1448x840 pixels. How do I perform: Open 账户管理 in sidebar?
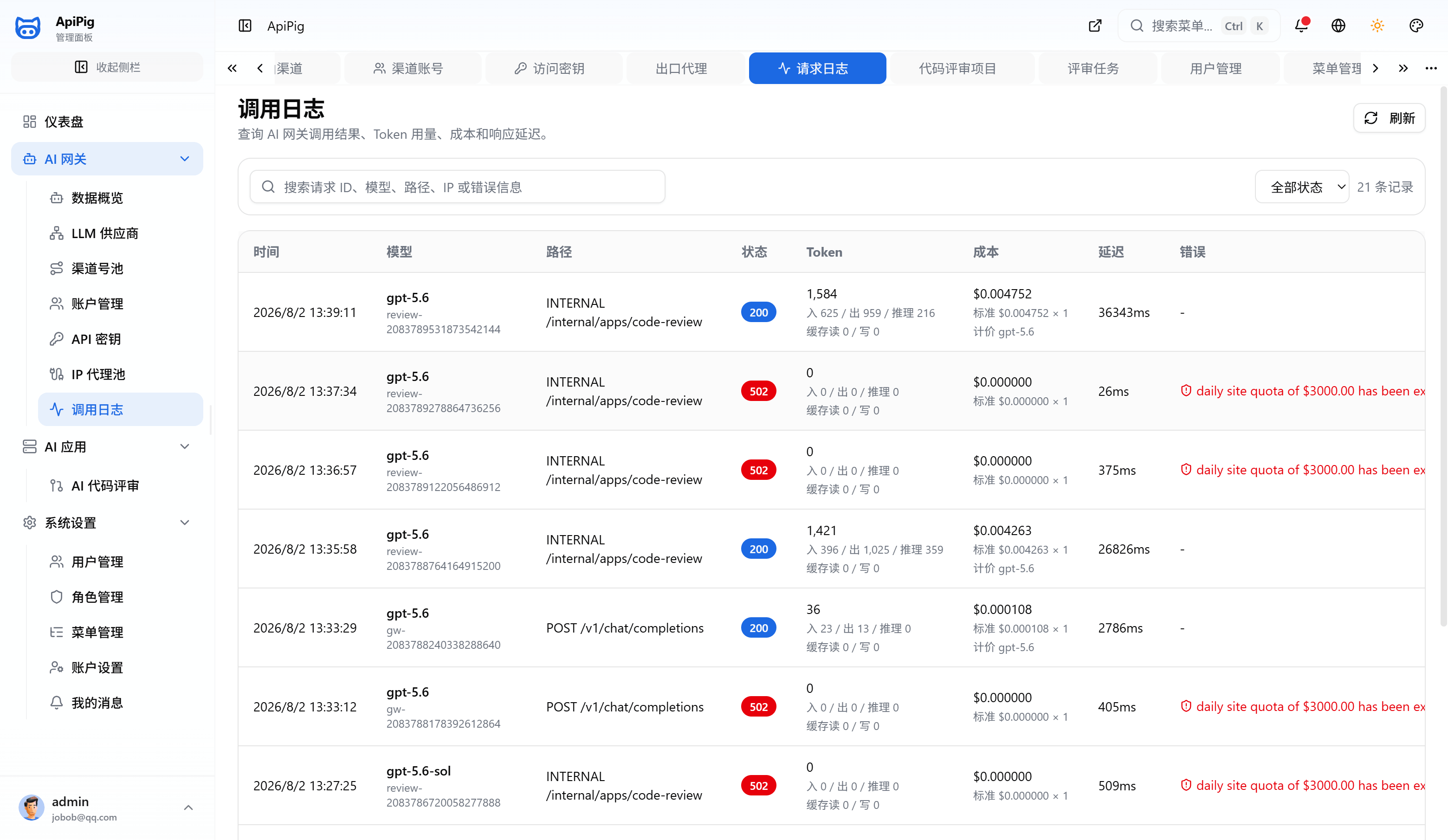point(121,304)
